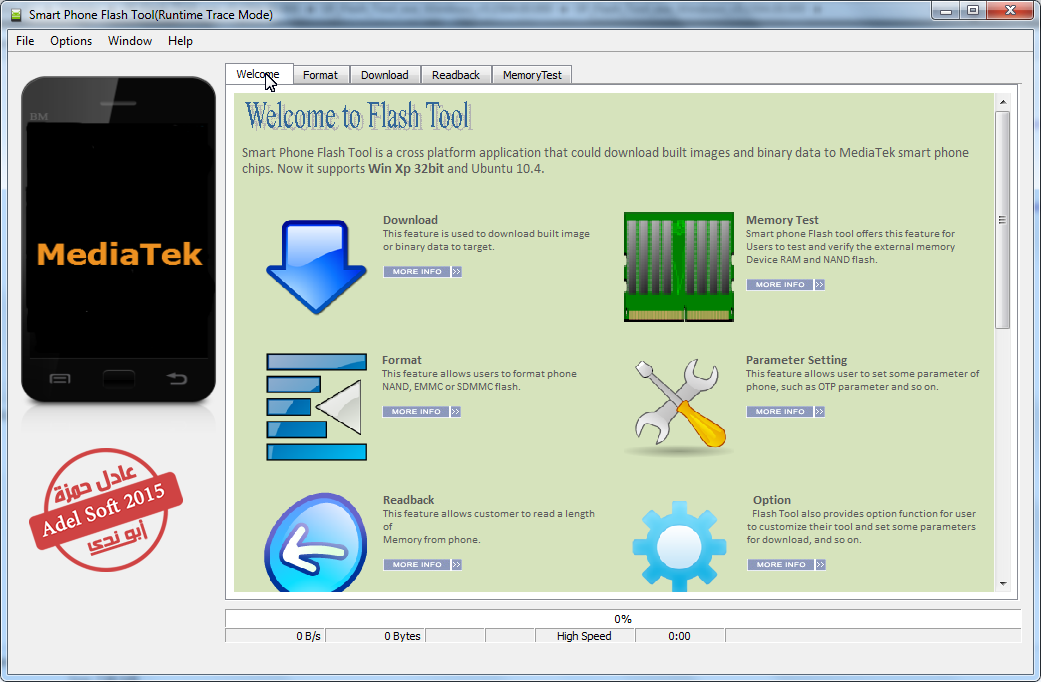The height and width of the screenshot is (682, 1041).
Task: Click the Readback section title
Action: [x=408, y=500]
